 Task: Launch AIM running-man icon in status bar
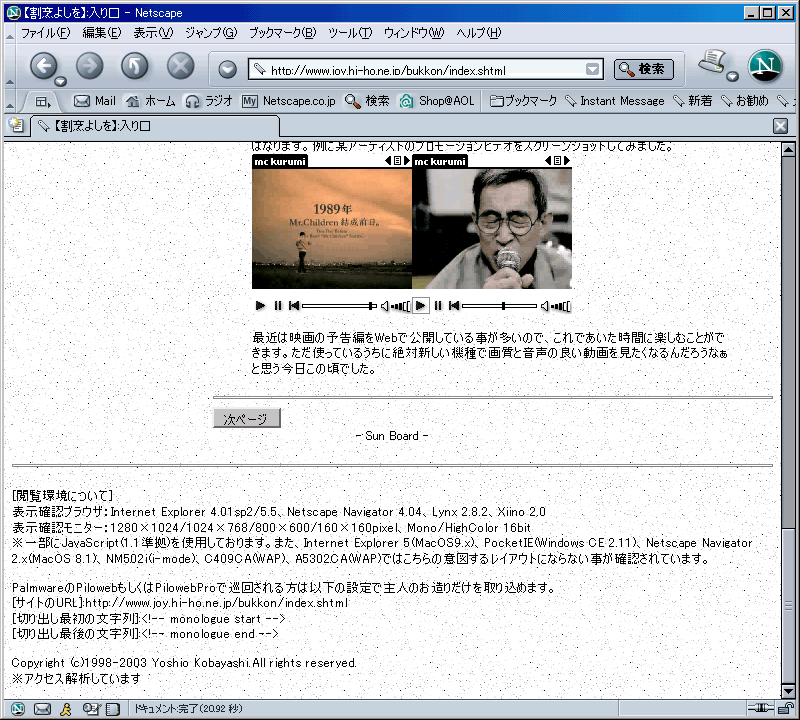tap(66, 708)
